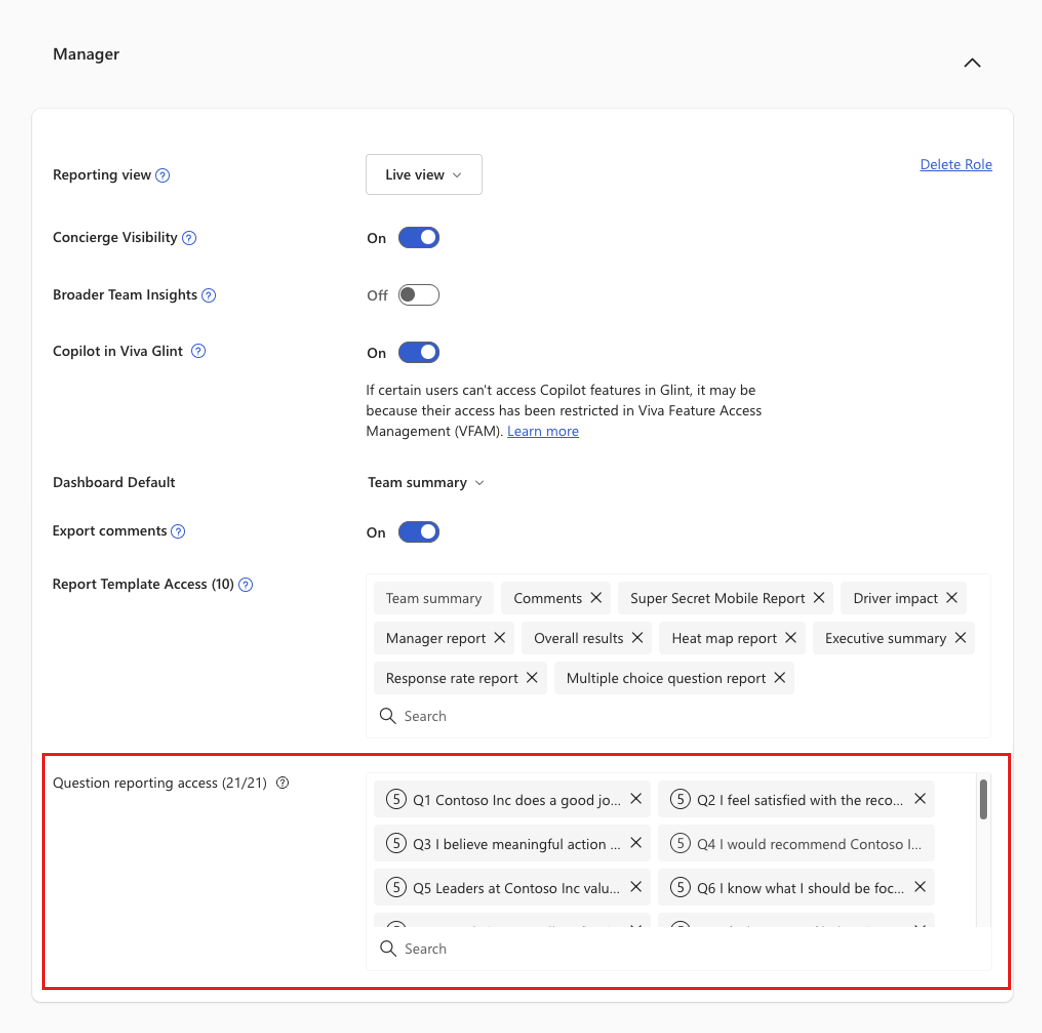The width and height of the screenshot is (1042, 1033).
Task: Click the Delete Role link
Action: [x=955, y=164]
